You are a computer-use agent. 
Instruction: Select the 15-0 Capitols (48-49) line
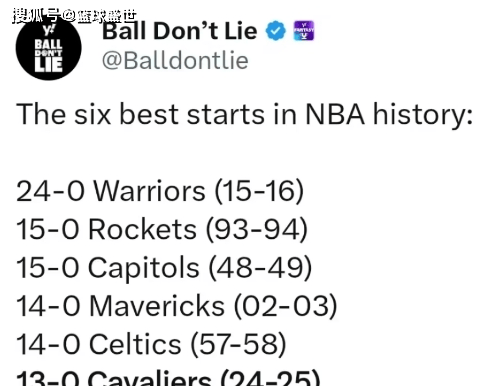tap(164, 268)
